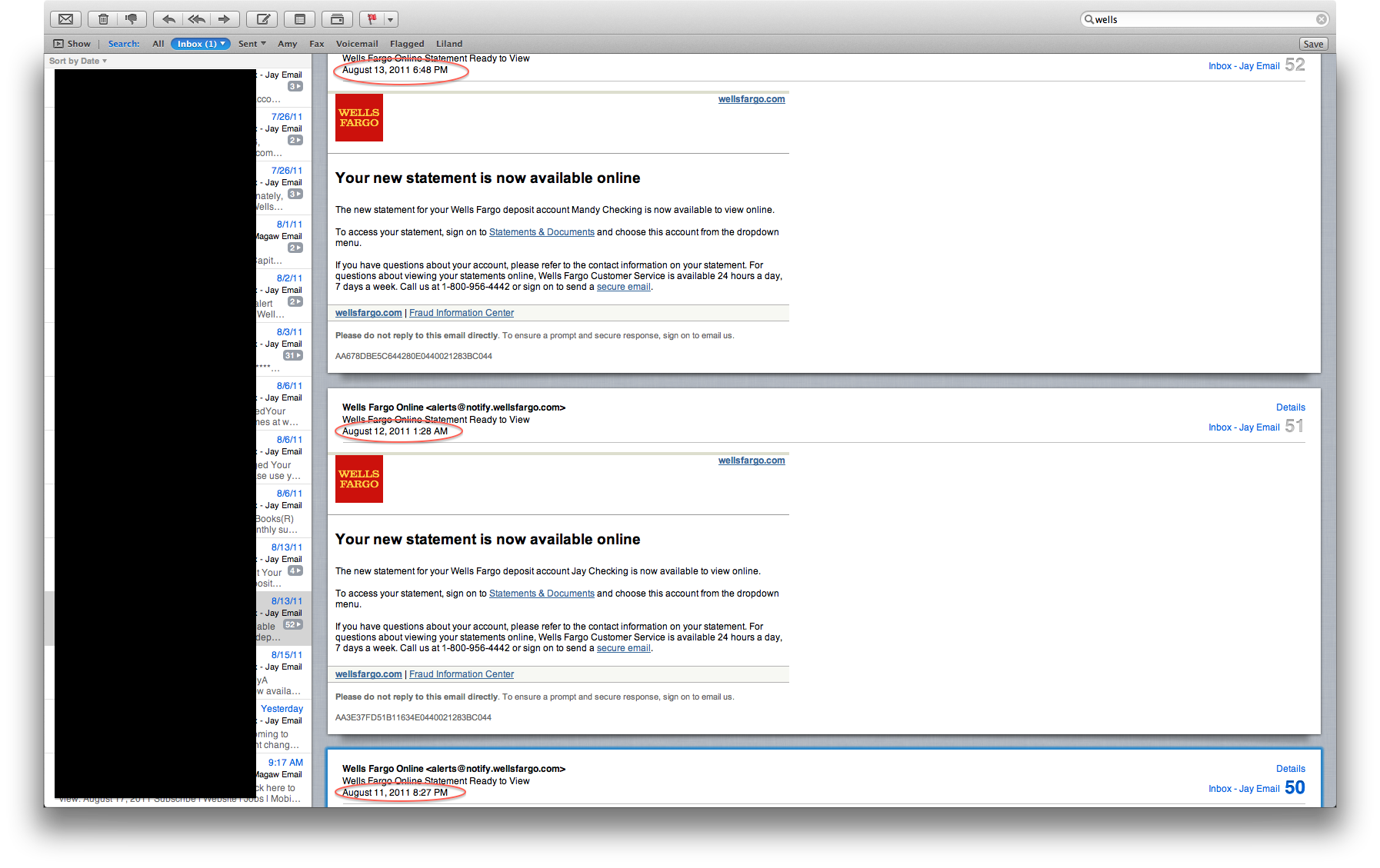Select the All search scope

[158, 44]
